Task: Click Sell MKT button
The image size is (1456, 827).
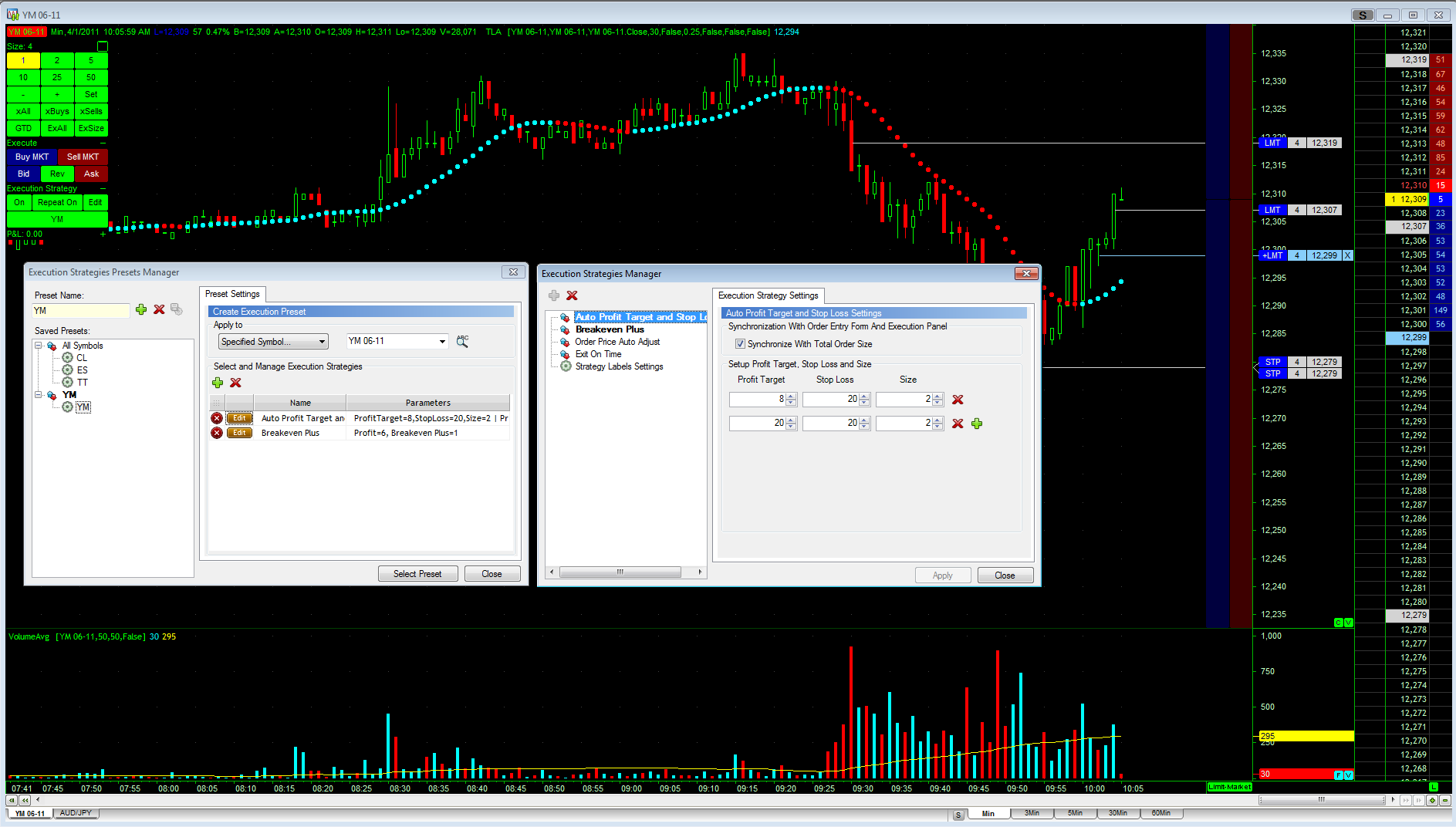Action: (83, 157)
